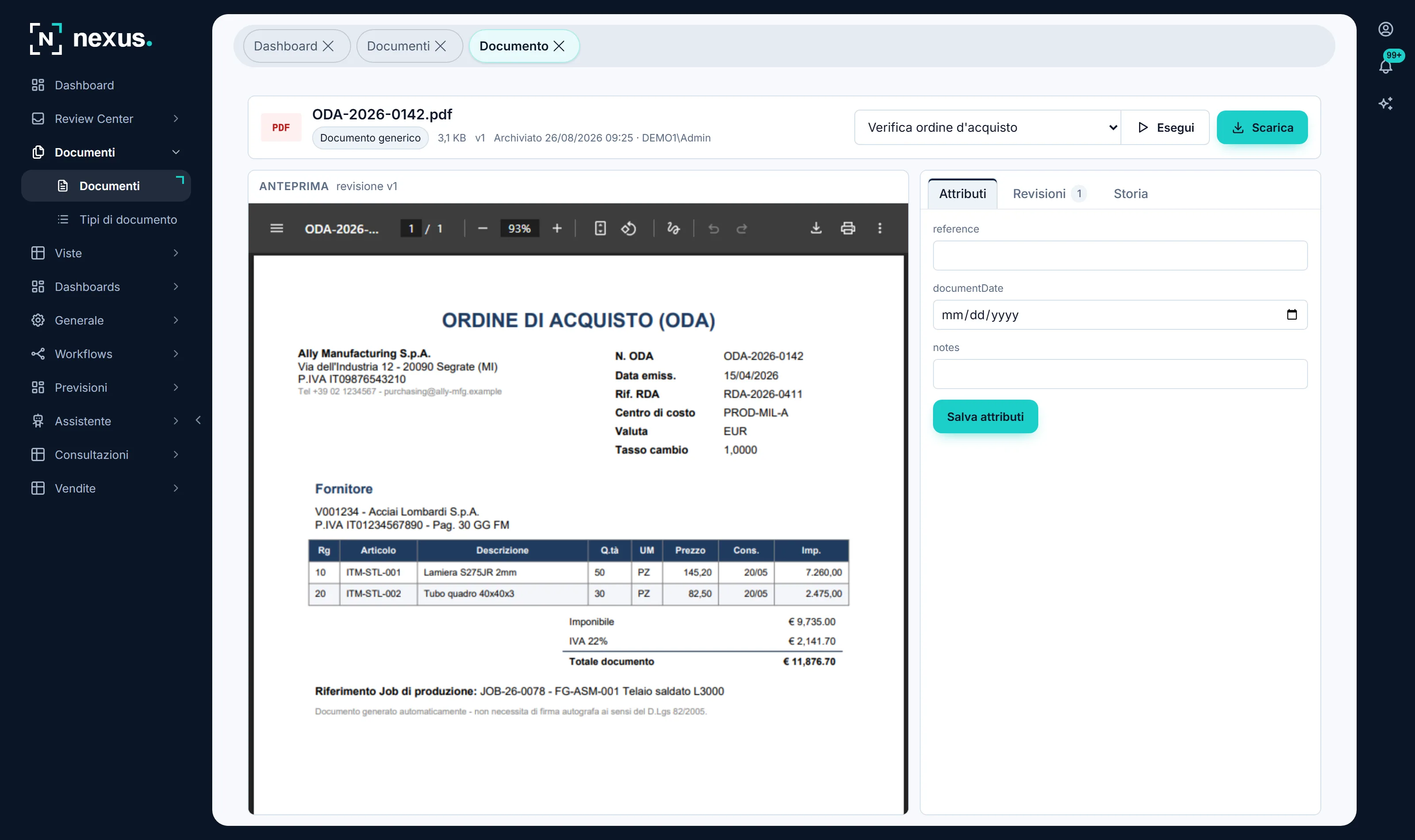
Task: Switch to the Revisioni tab
Action: point(1049,194)
